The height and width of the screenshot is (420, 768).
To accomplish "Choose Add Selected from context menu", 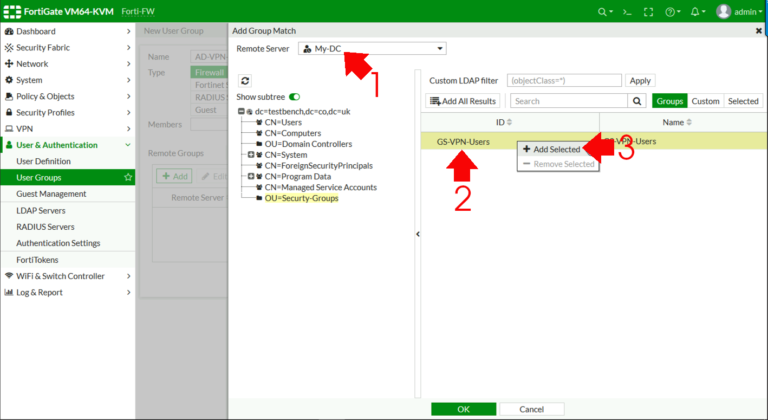I will coord(558,149).
